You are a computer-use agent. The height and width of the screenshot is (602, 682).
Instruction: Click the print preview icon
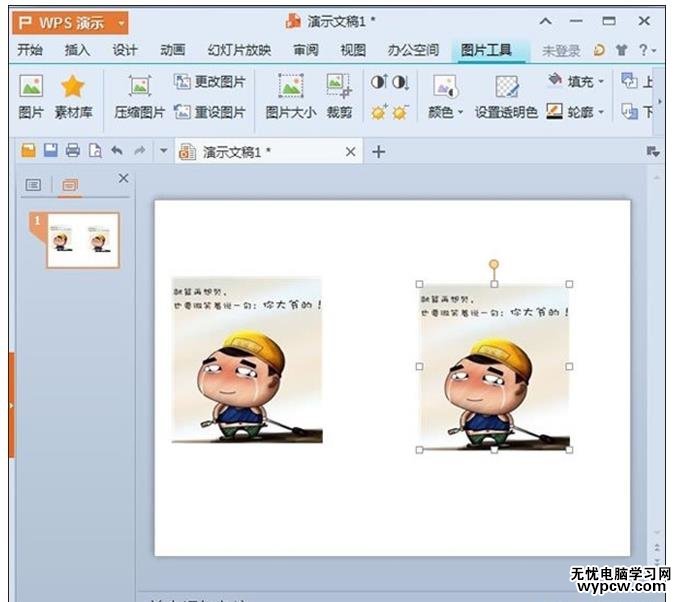[x=95, y=151]
